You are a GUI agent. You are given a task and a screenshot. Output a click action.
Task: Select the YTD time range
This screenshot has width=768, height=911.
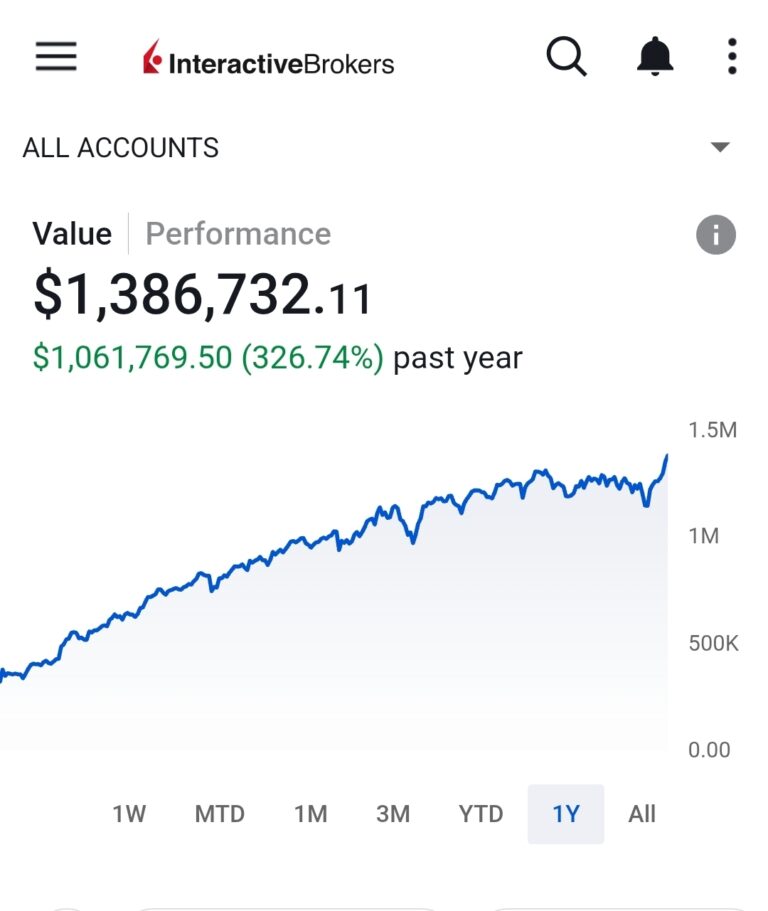click(481, 814)
